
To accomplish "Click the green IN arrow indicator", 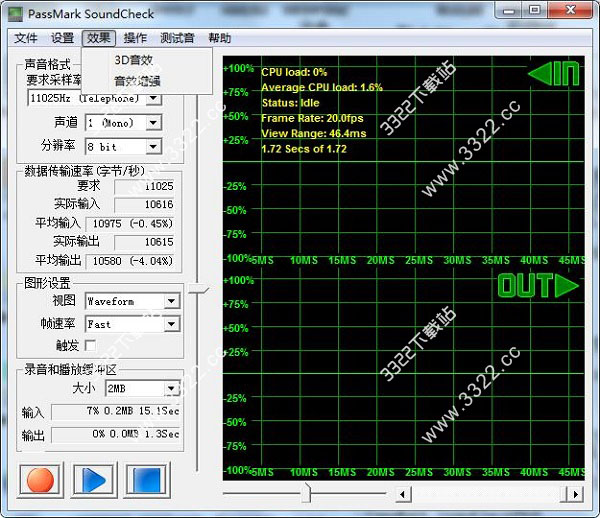I will (x=553, y=74).
